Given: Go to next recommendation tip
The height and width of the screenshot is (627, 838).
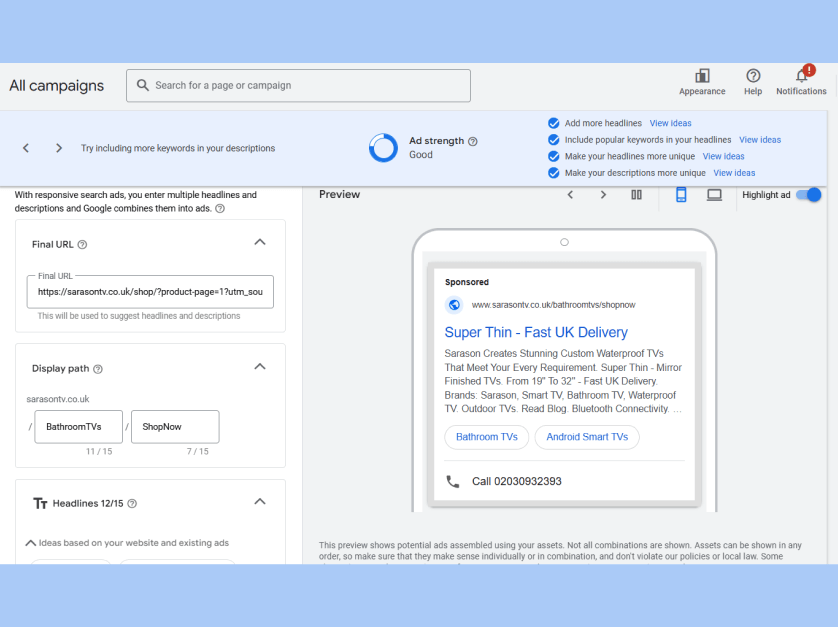Looking at the screenshot, I should tap(59, 148).
